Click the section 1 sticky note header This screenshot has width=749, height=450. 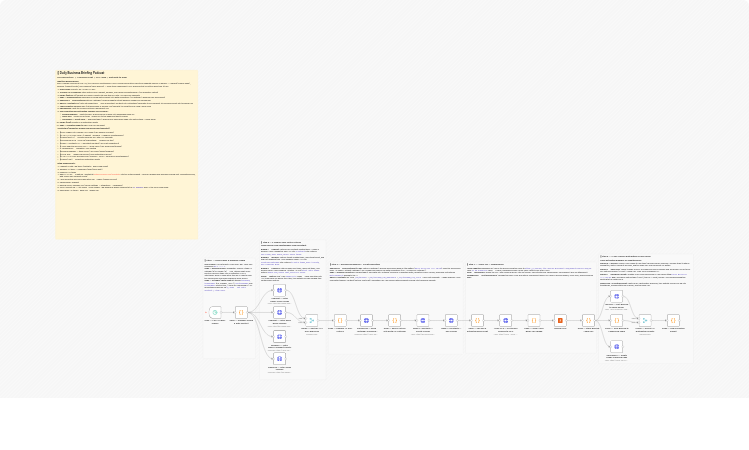click(x=225, y=260)
